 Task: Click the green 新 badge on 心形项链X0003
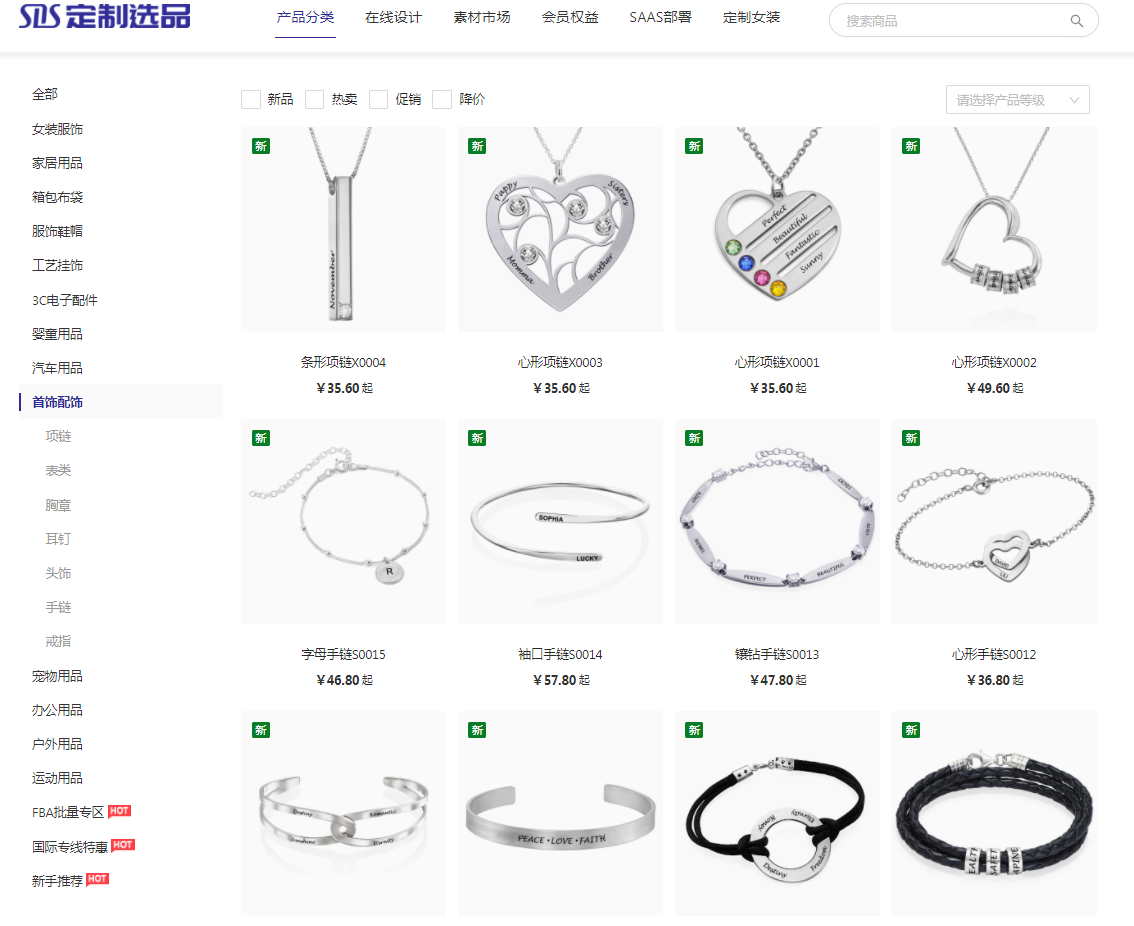pyautogui.click(x=477, y=146)
